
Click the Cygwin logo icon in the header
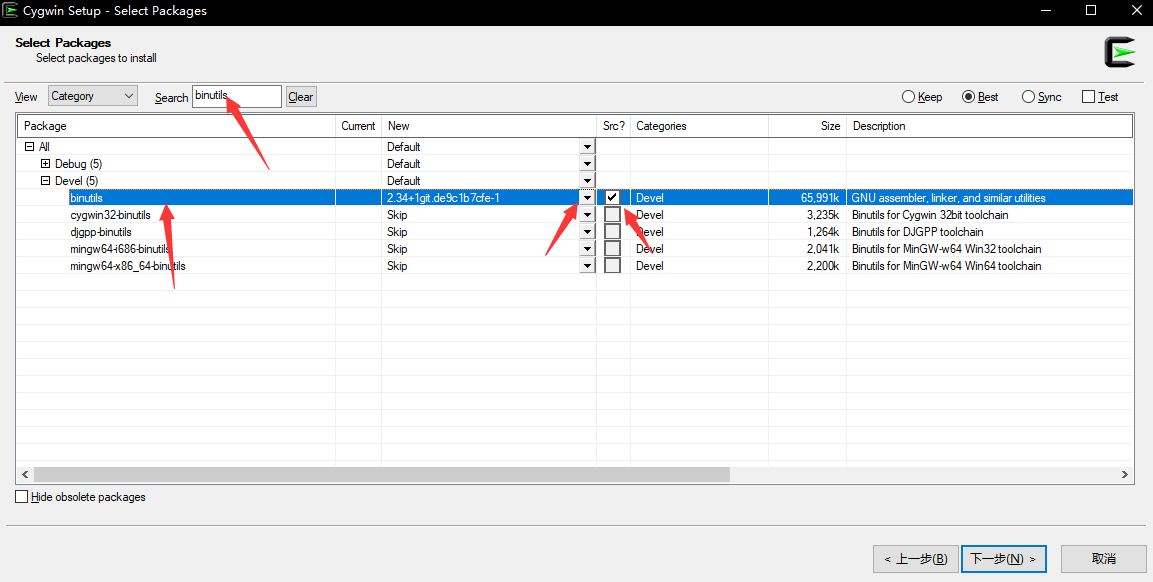(x=1120, y=52)
